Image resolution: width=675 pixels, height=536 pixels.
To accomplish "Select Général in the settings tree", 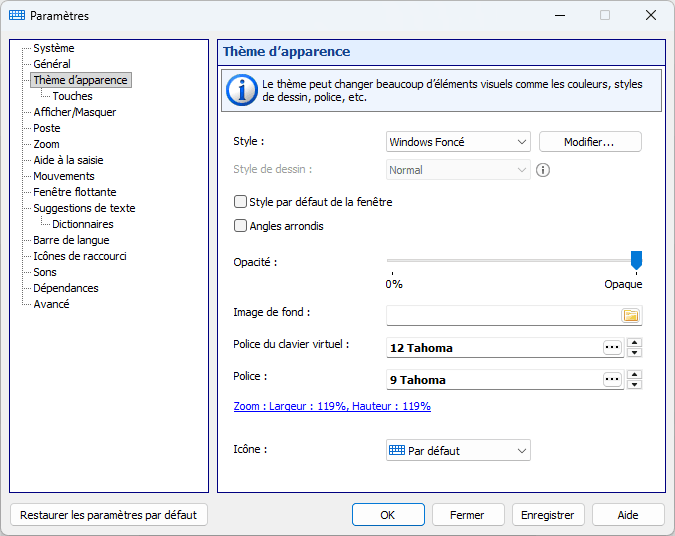I will [52, 64].
